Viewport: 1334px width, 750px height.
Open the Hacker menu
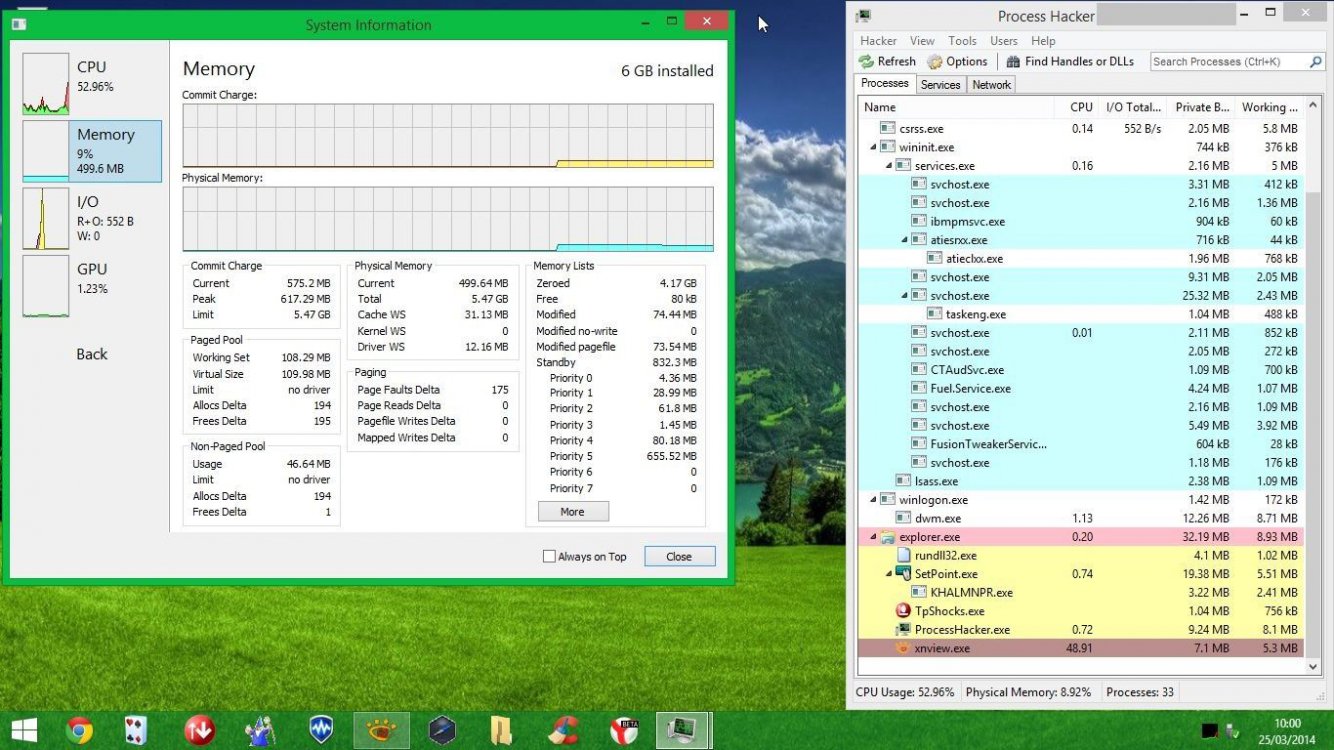(878, 41)
